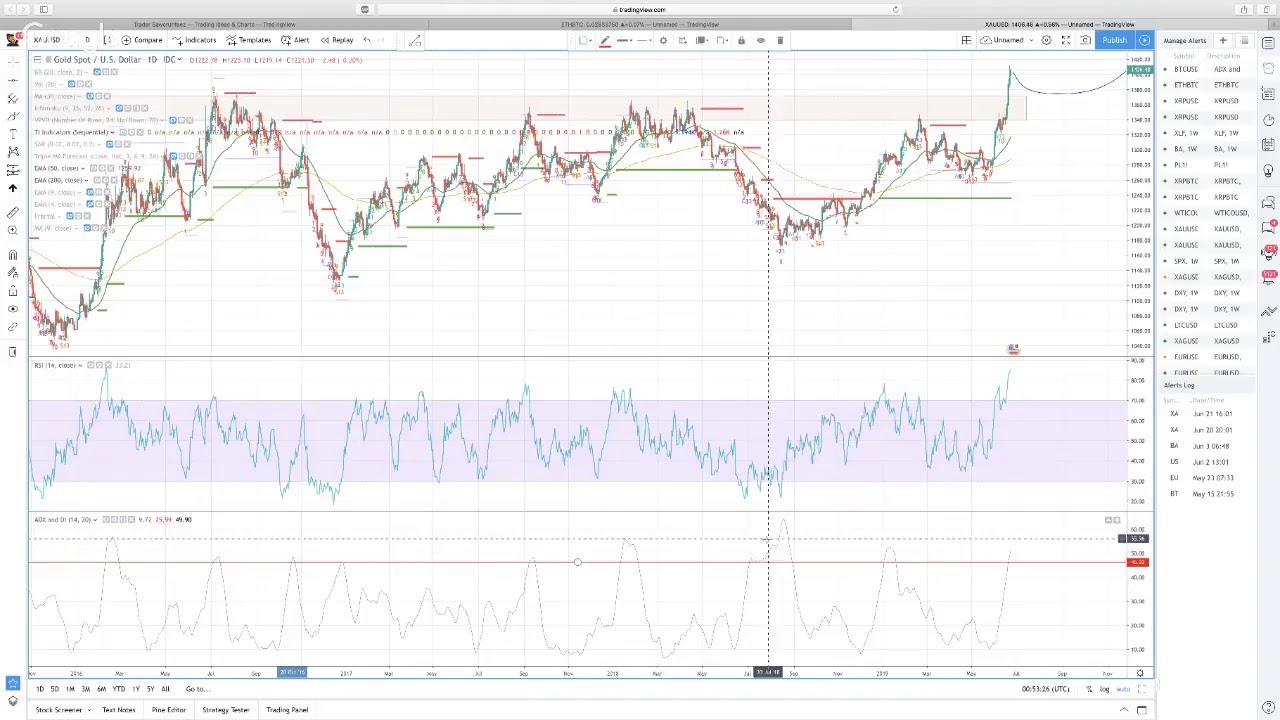Click the Compare symbol button

point(142,40)
